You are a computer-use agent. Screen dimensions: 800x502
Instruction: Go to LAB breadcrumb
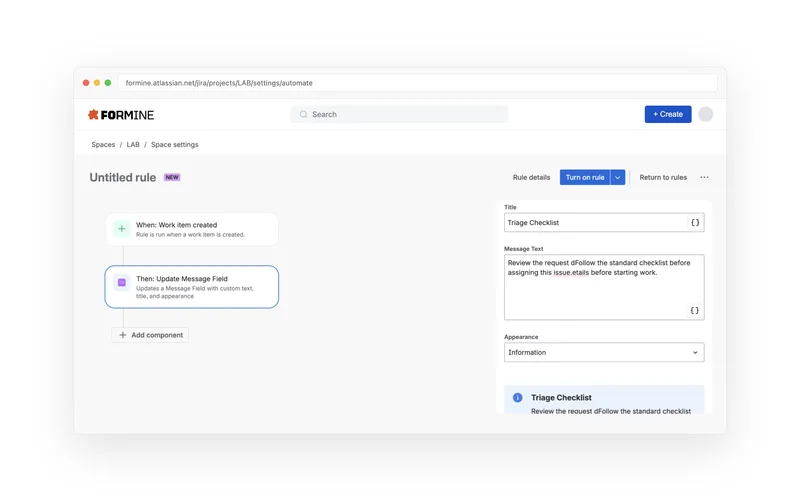click(133, 145)
